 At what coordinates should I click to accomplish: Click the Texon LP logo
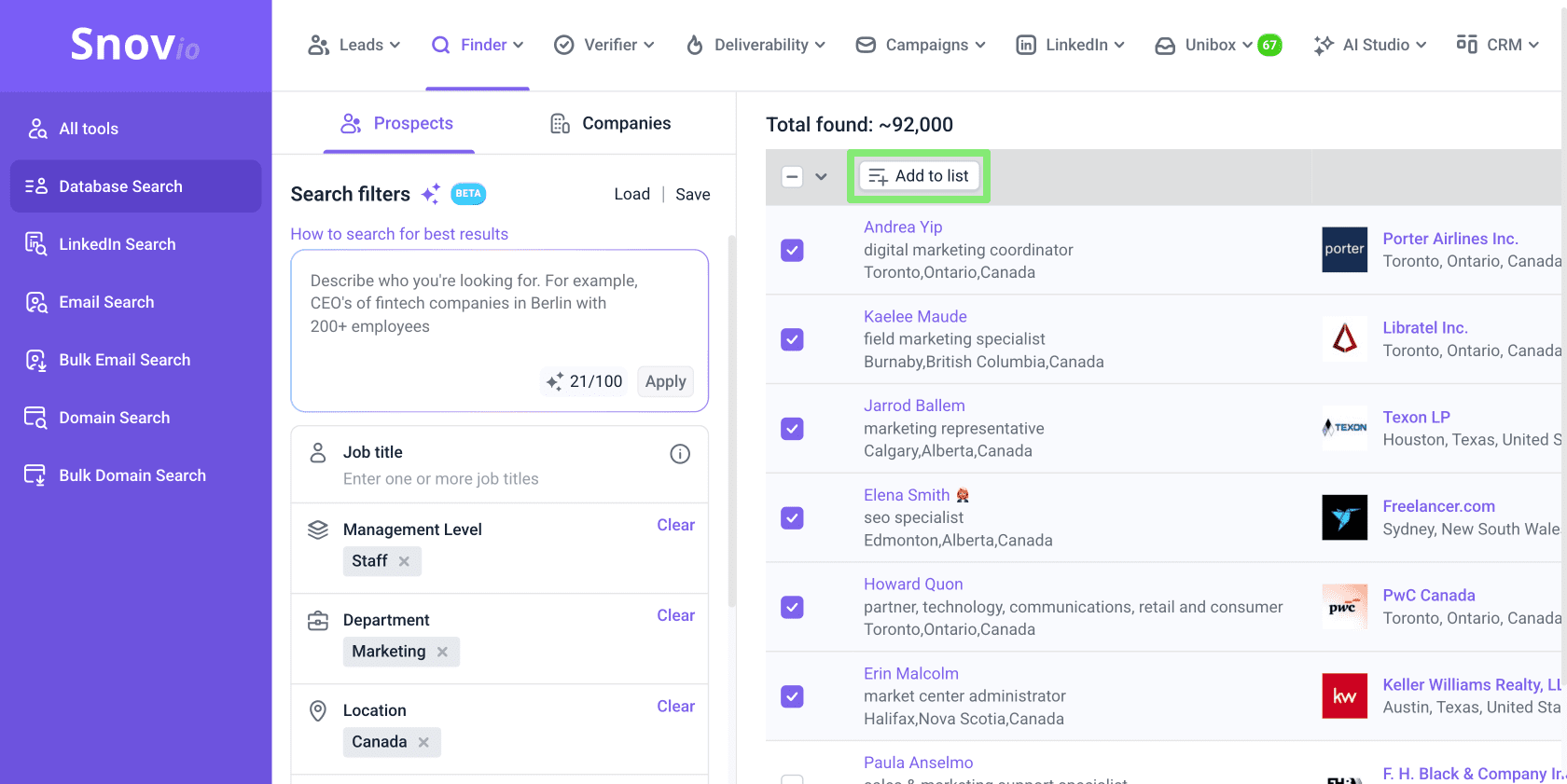coord(1344,428)
